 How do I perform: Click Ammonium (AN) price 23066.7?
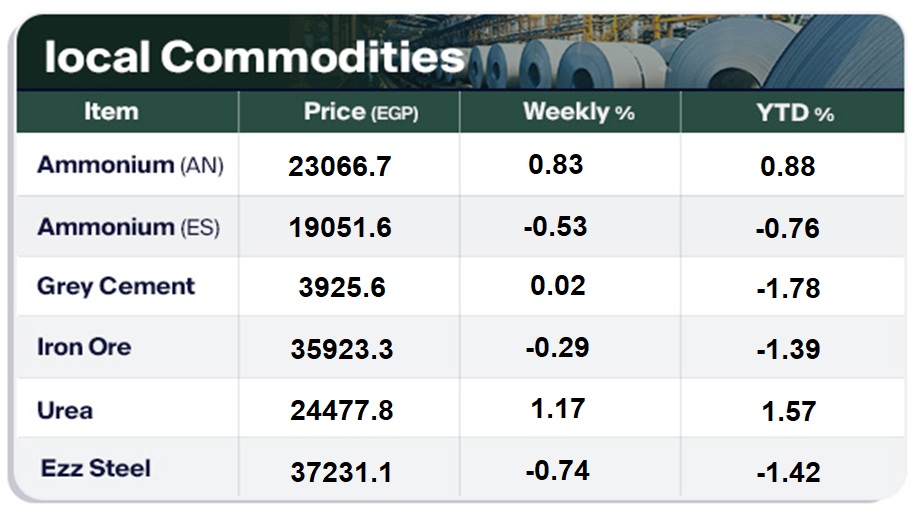(340, 167)
